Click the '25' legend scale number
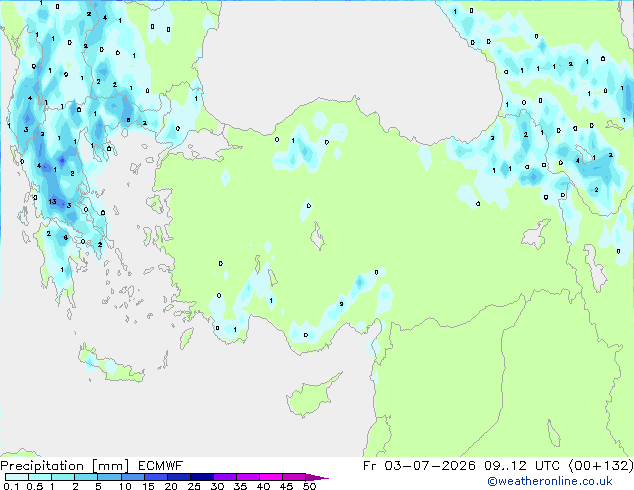Viewport: 634px width, 490px height. coord(194,486)
